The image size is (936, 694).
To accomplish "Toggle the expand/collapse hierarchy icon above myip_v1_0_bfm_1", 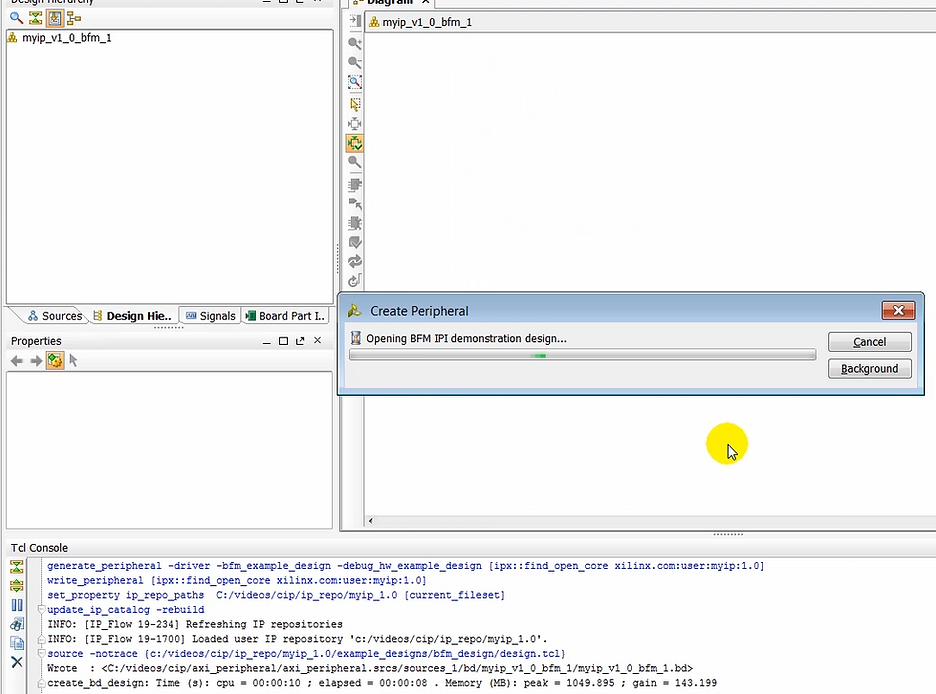I will tap(36, 18).
